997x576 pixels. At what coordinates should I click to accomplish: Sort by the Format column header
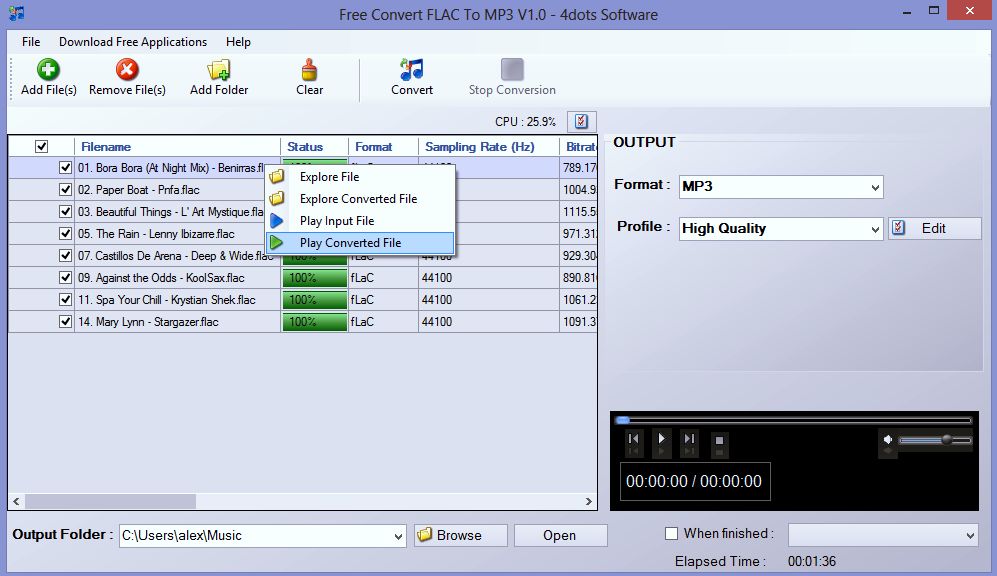point(383,147)
